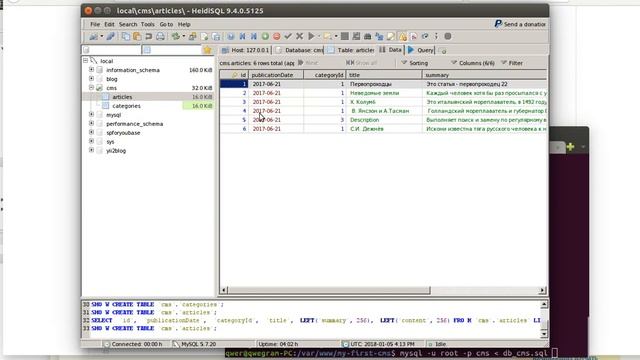Collapse the local session tree node

tap(86, 61)
